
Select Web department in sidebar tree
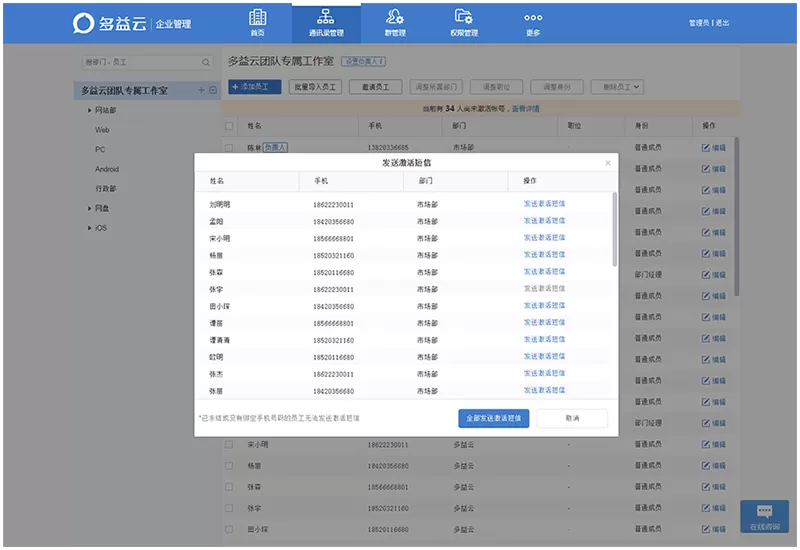(x=102, y=130)
